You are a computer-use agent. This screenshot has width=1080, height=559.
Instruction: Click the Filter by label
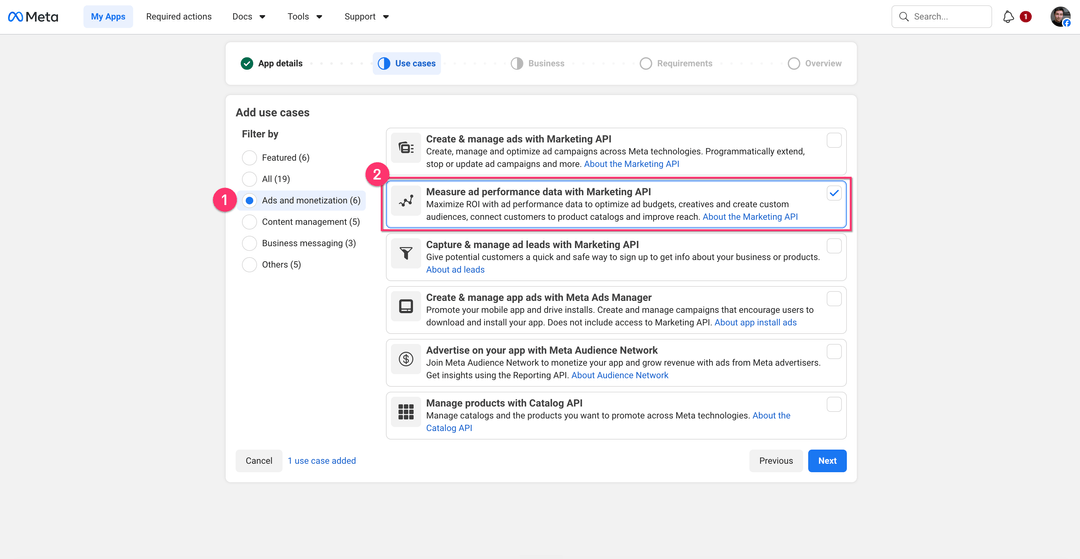point(260,134)
